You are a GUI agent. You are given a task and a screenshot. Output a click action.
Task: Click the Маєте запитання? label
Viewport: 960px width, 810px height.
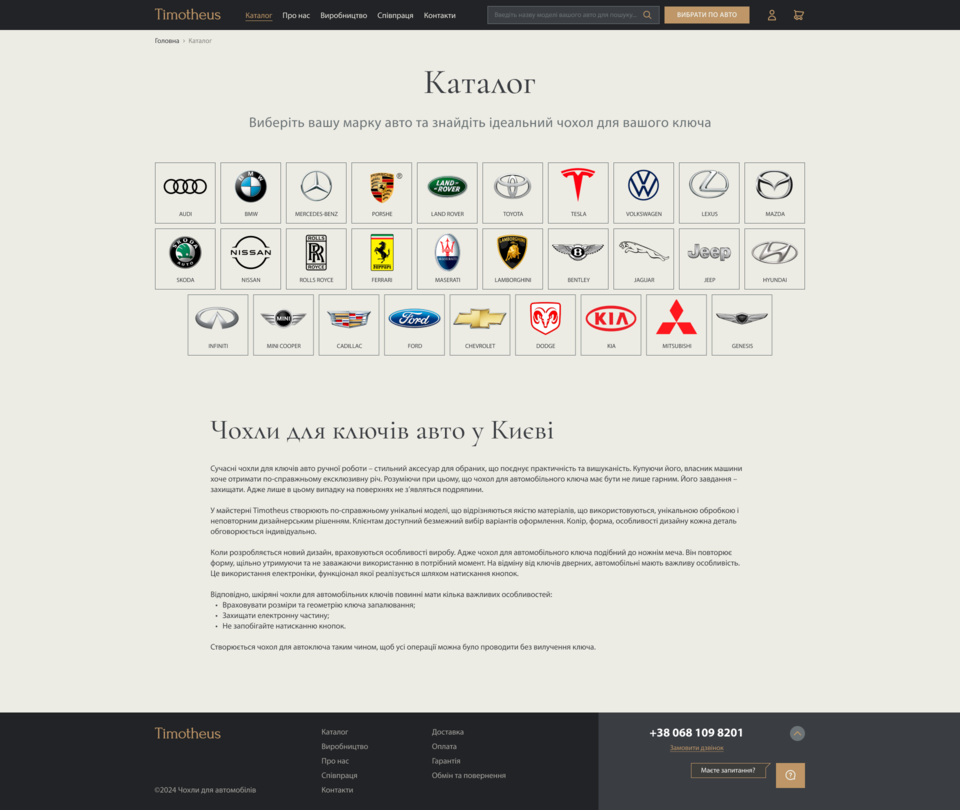tap(728, 770)
